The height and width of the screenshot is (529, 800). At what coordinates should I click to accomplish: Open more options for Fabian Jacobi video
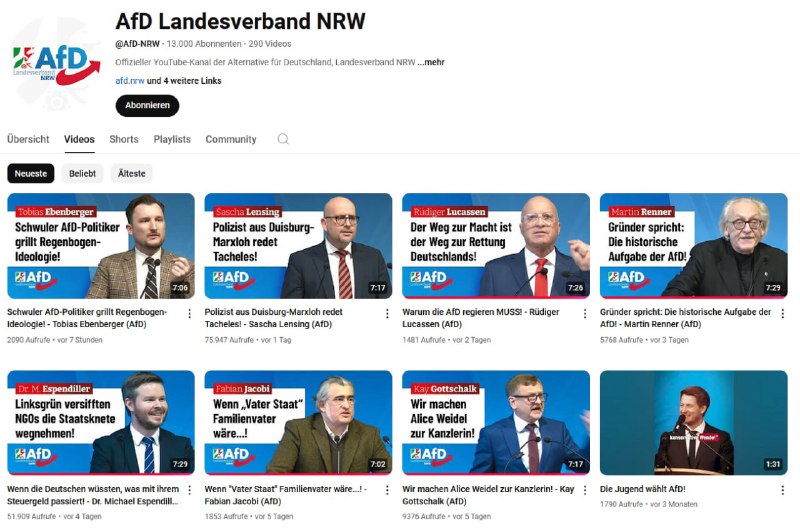tap(387, 490)
